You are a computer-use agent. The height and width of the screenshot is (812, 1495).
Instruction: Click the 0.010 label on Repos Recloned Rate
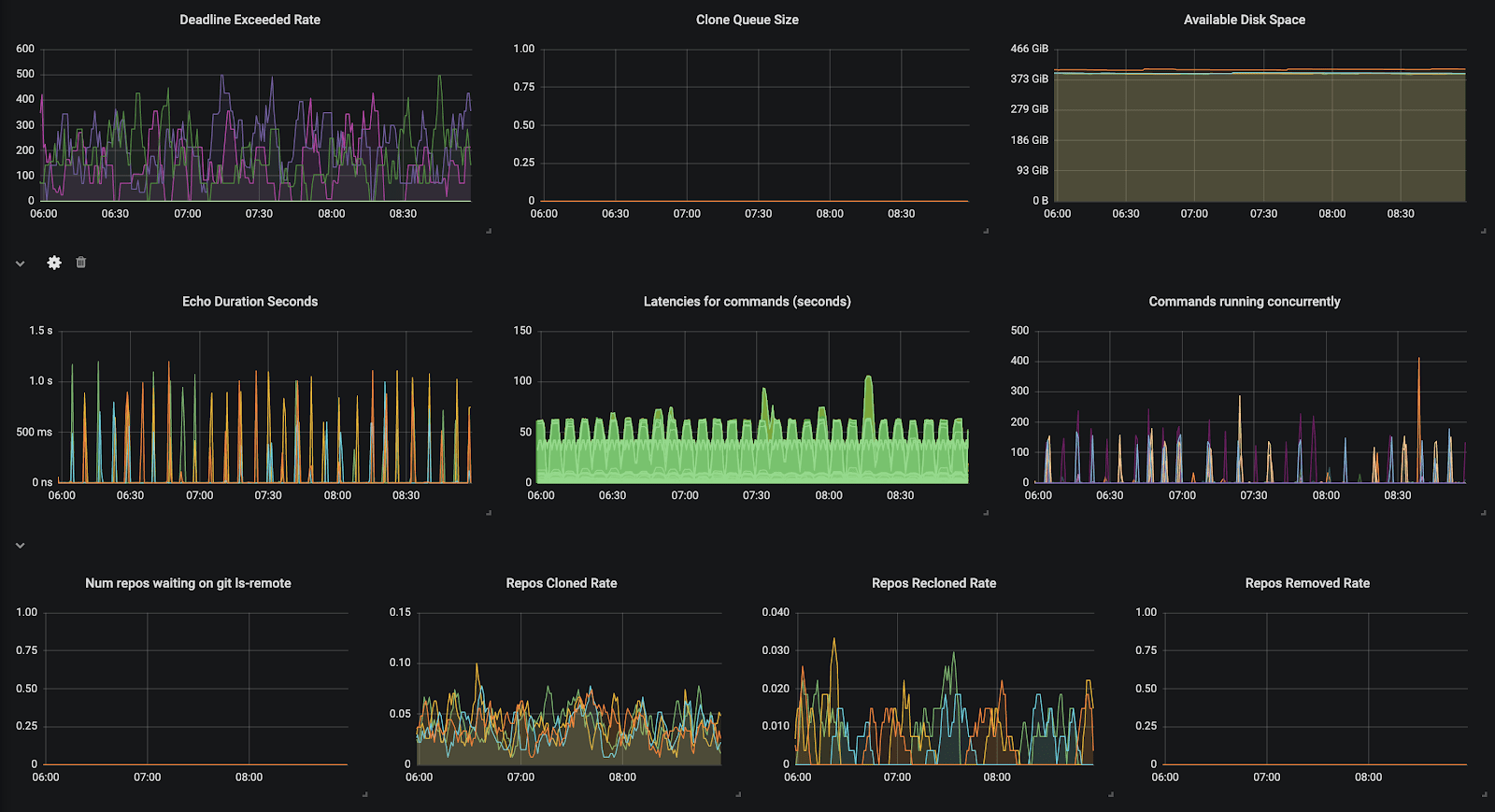click(x=776, y=726)
